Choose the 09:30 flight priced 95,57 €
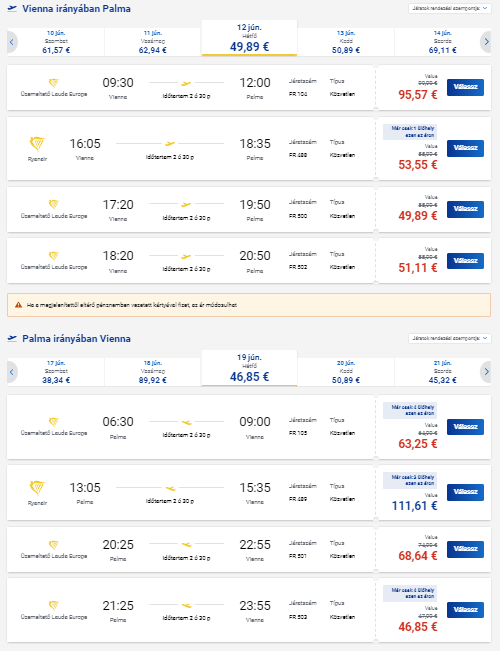Screen dimensions: 500x651 tap(465, 87)
